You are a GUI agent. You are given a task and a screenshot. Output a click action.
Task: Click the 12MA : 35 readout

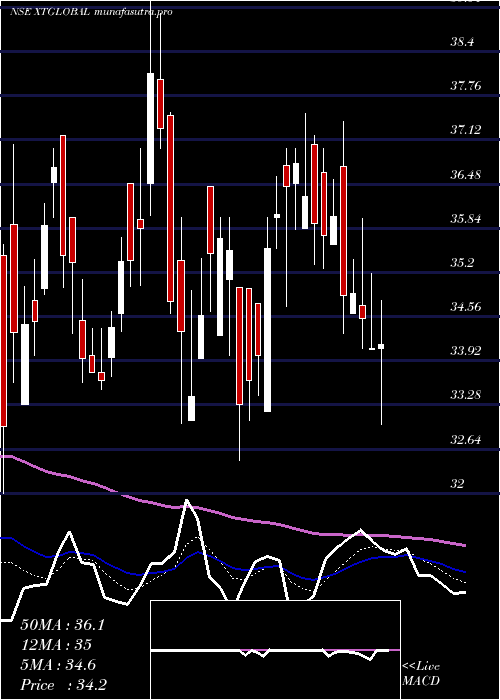(x=56, y=645)
